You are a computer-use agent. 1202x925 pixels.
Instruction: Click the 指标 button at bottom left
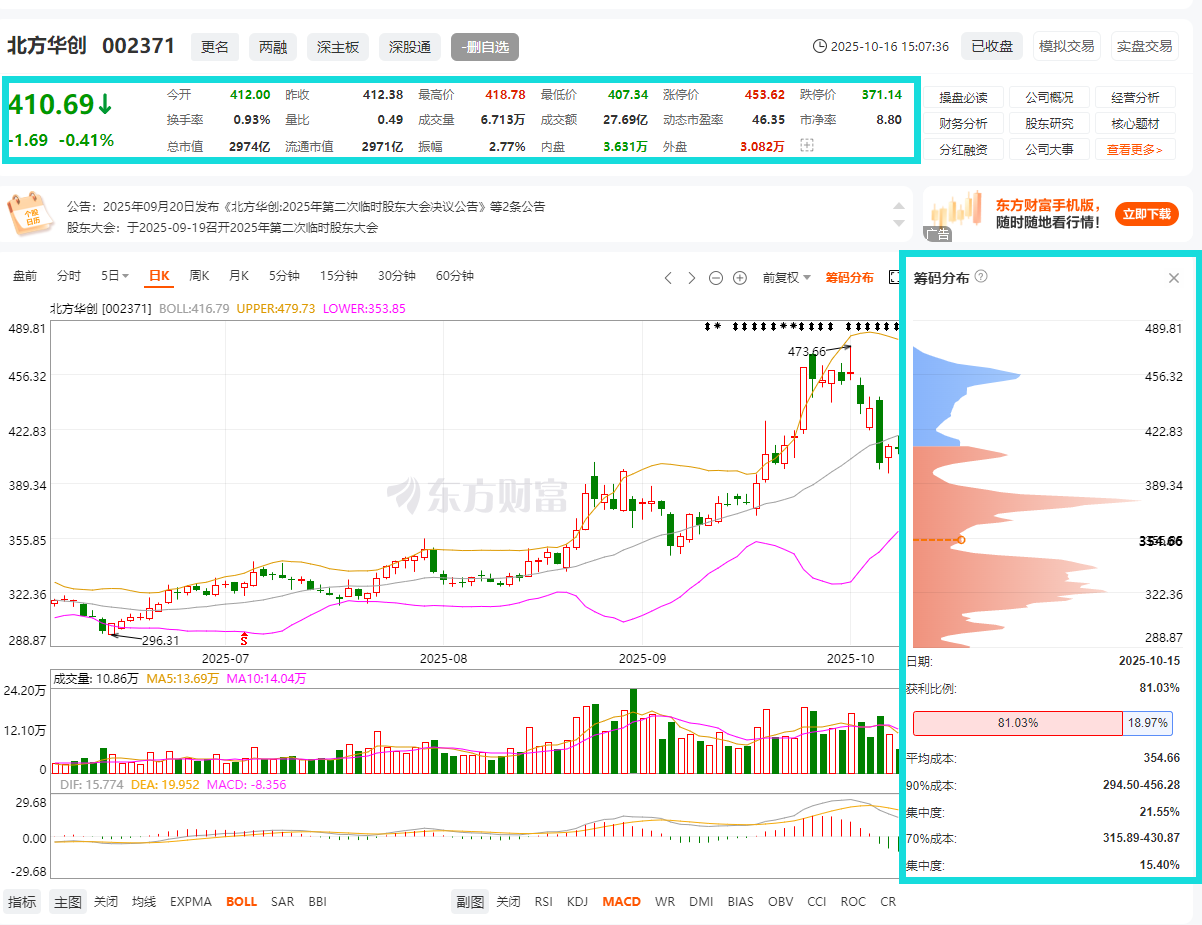pos(22,901)
